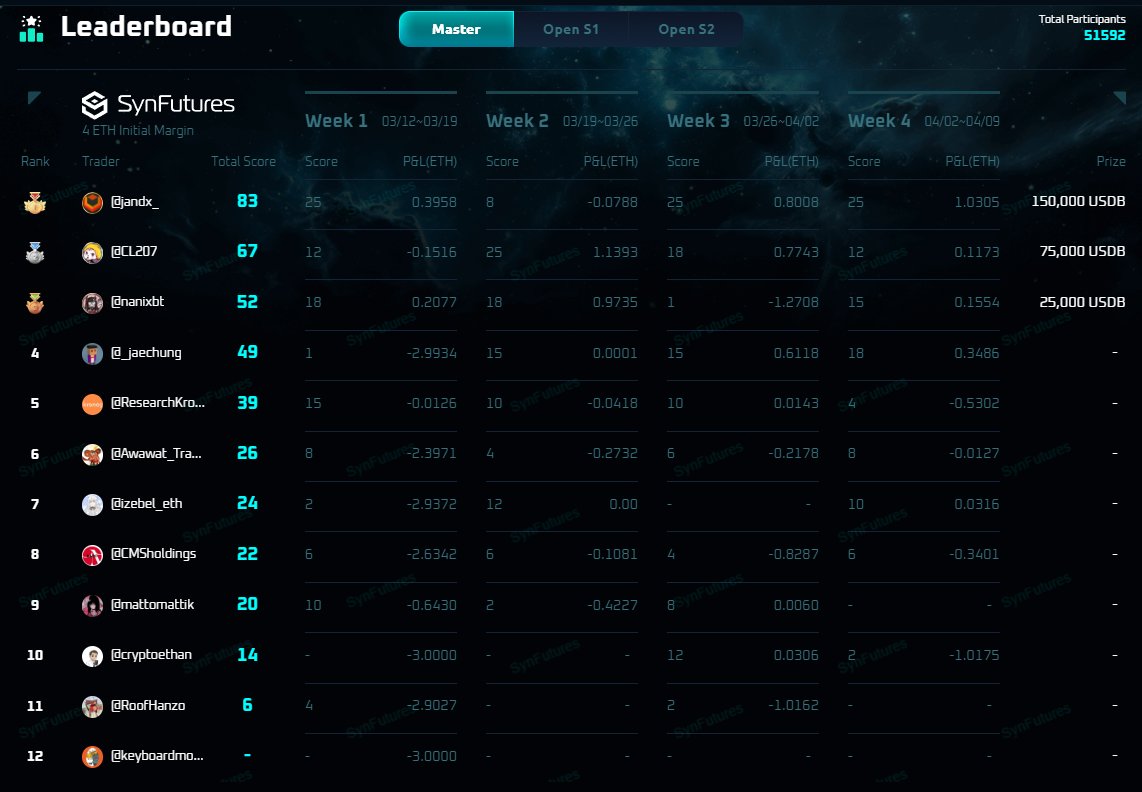Viewport: 1142px width, 792px height.
Task: Select the Master tab
Action: tap(456, 29)
